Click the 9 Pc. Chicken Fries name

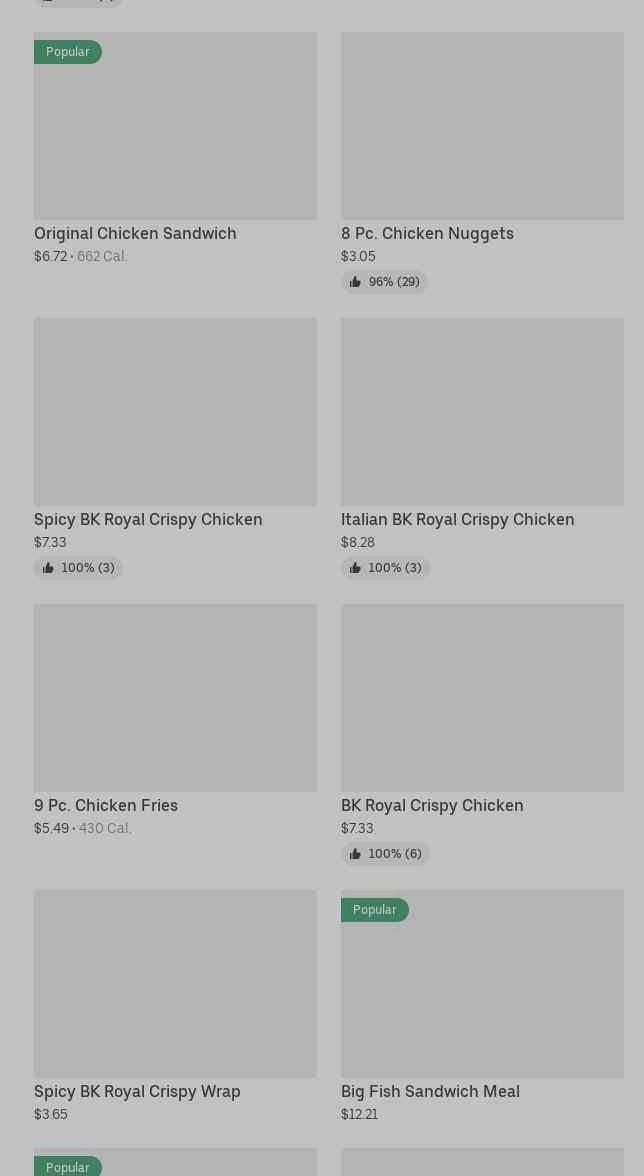click(106, 806)
